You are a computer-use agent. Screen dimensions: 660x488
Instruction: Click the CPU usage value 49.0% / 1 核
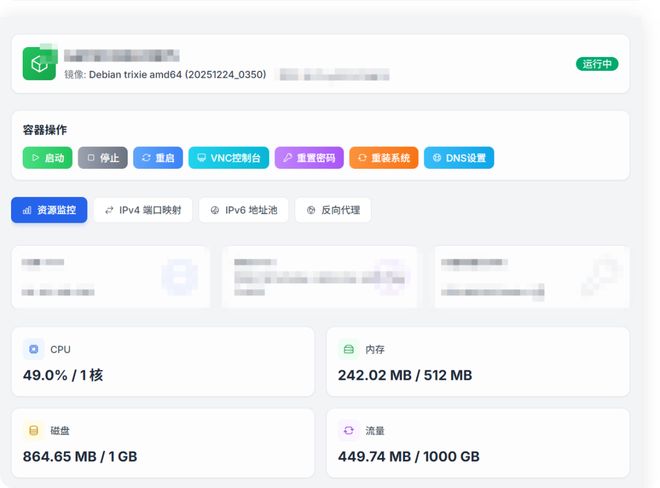click(63, 375)
